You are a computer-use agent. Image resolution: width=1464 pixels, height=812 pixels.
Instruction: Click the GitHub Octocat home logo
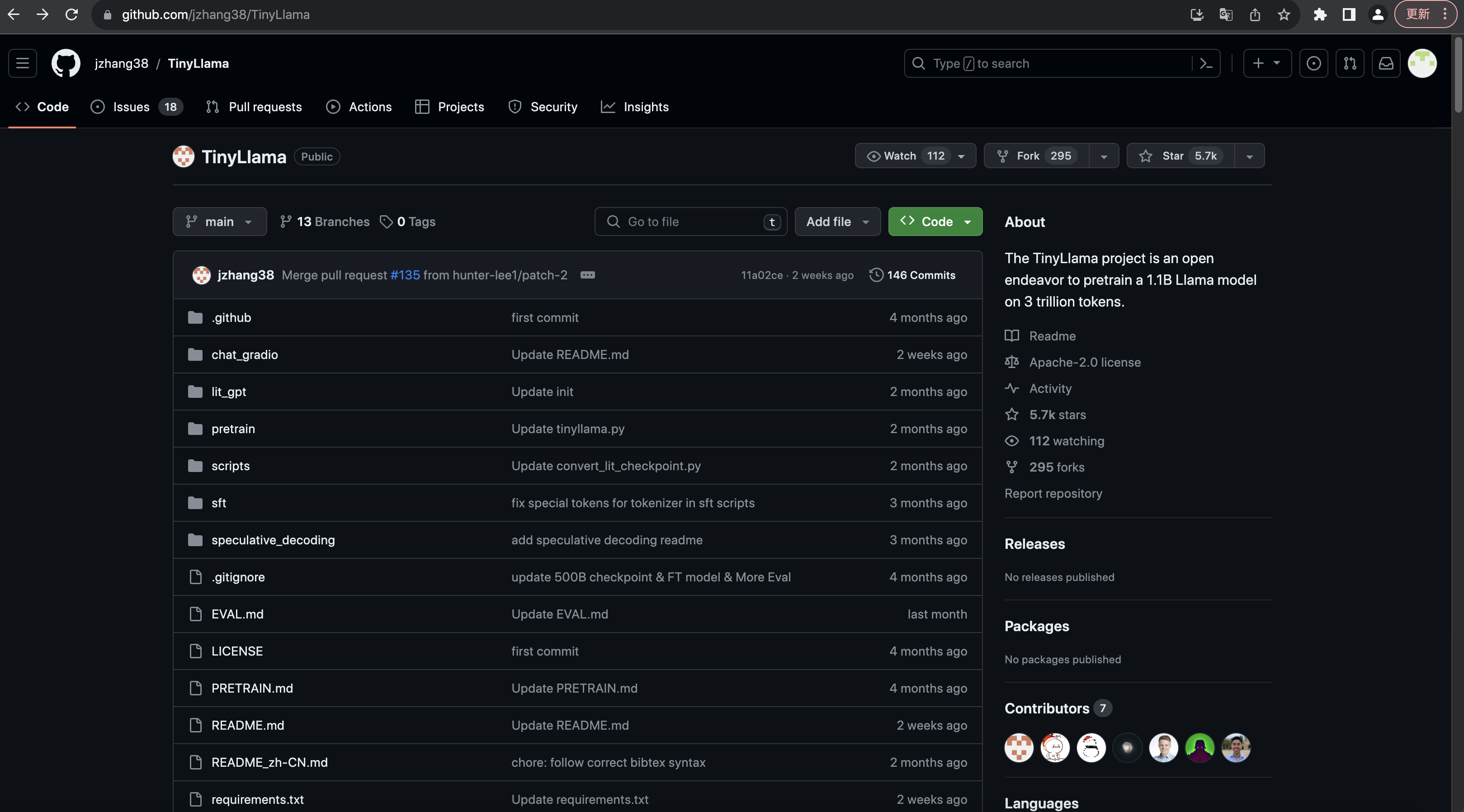(x=66, y=63)
